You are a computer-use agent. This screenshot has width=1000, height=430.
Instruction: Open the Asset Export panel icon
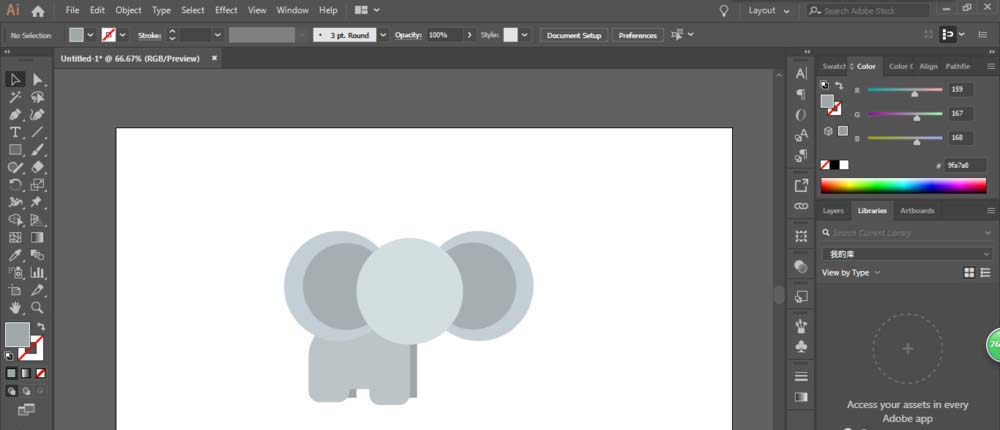(x=801, y=185)
